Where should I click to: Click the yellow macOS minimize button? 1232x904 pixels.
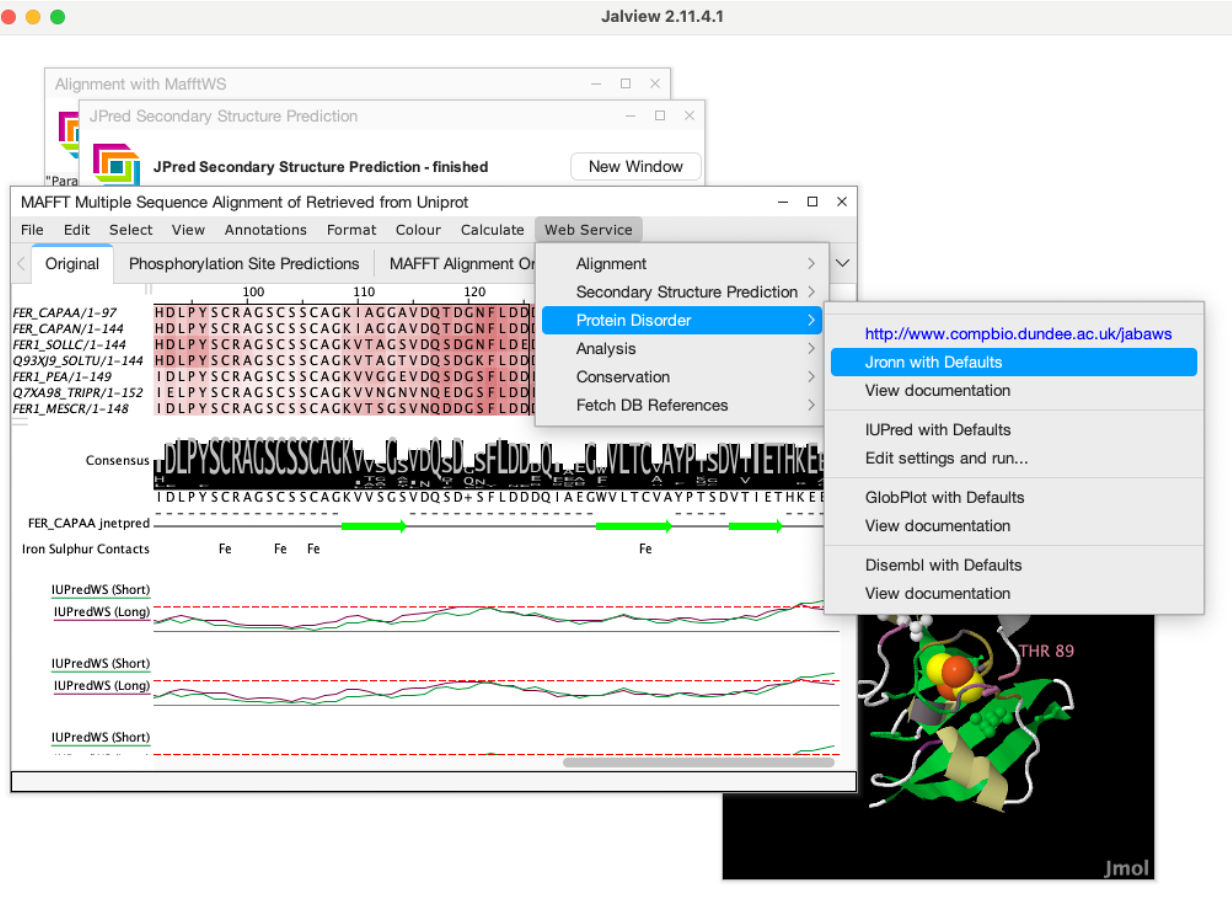coord(33,17)
